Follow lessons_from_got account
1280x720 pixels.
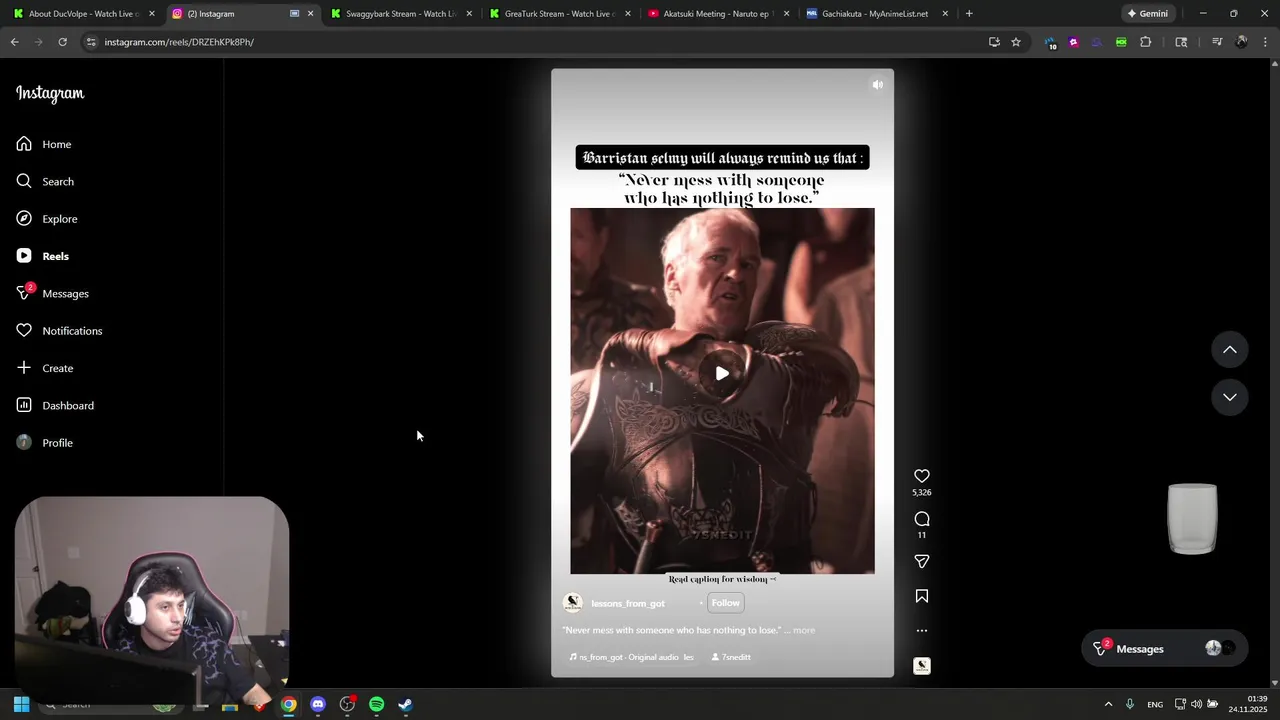(x=725, y=603)
